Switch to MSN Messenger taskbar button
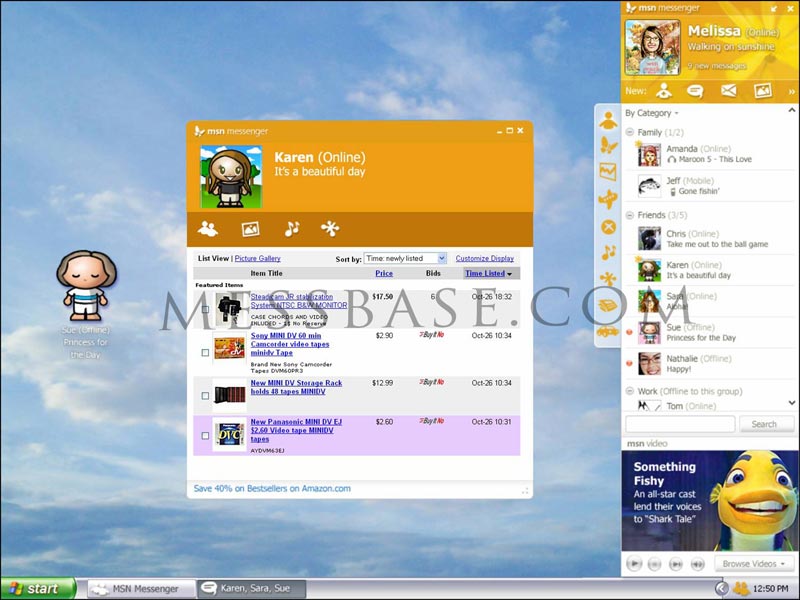800x600 pixels. coord(141,589)
